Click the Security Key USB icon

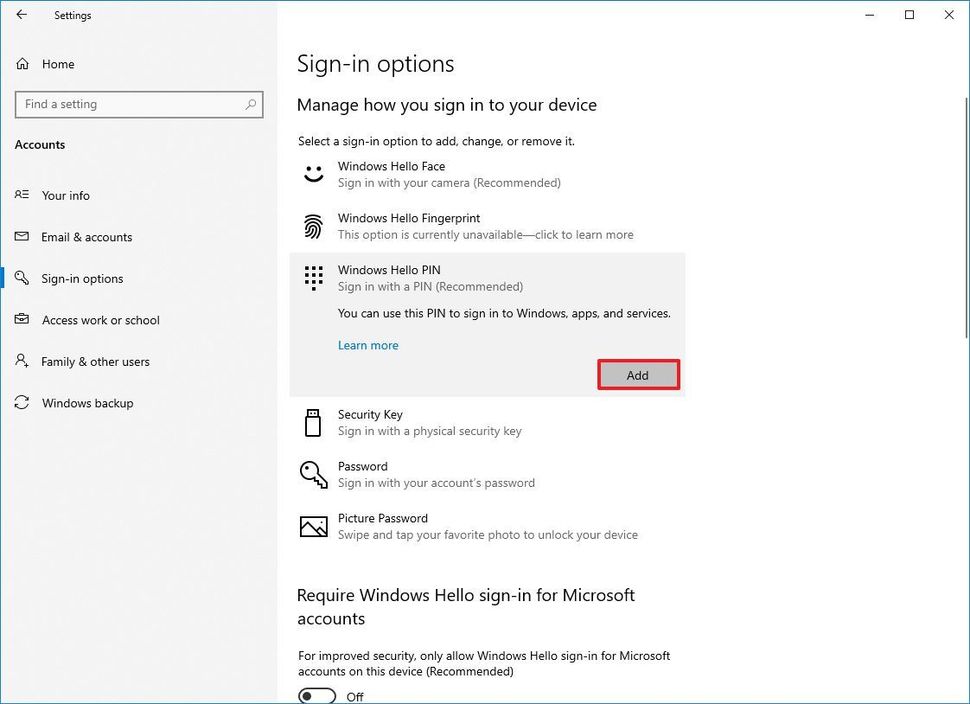click(x=313, y=422)
